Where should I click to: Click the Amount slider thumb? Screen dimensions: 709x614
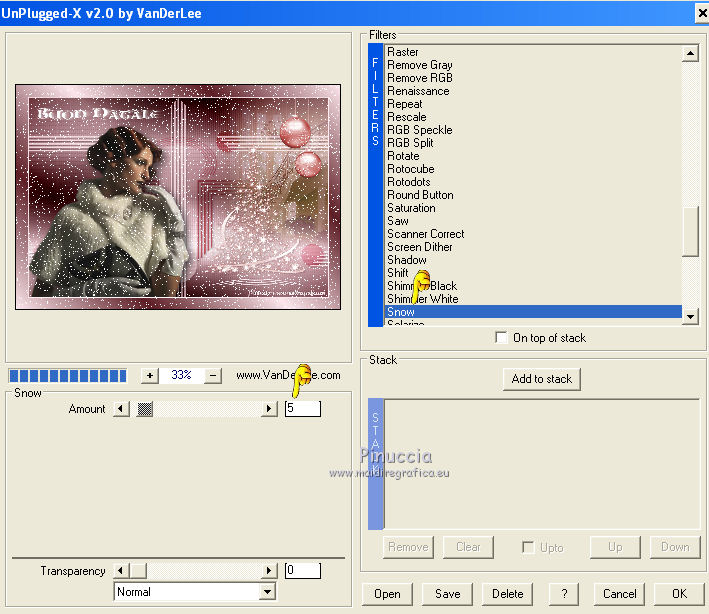pos(145,409)
